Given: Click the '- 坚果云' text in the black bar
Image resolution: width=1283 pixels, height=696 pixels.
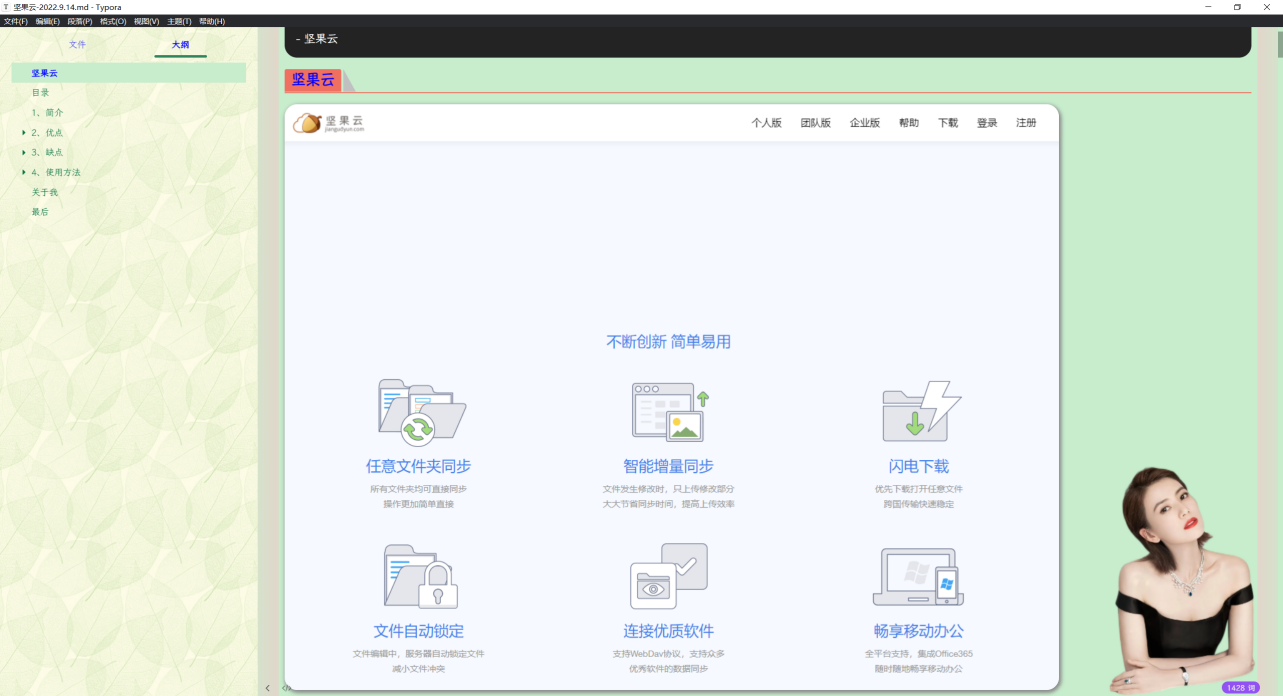Looking at the screenshot, I should click(x=317, y=39).
